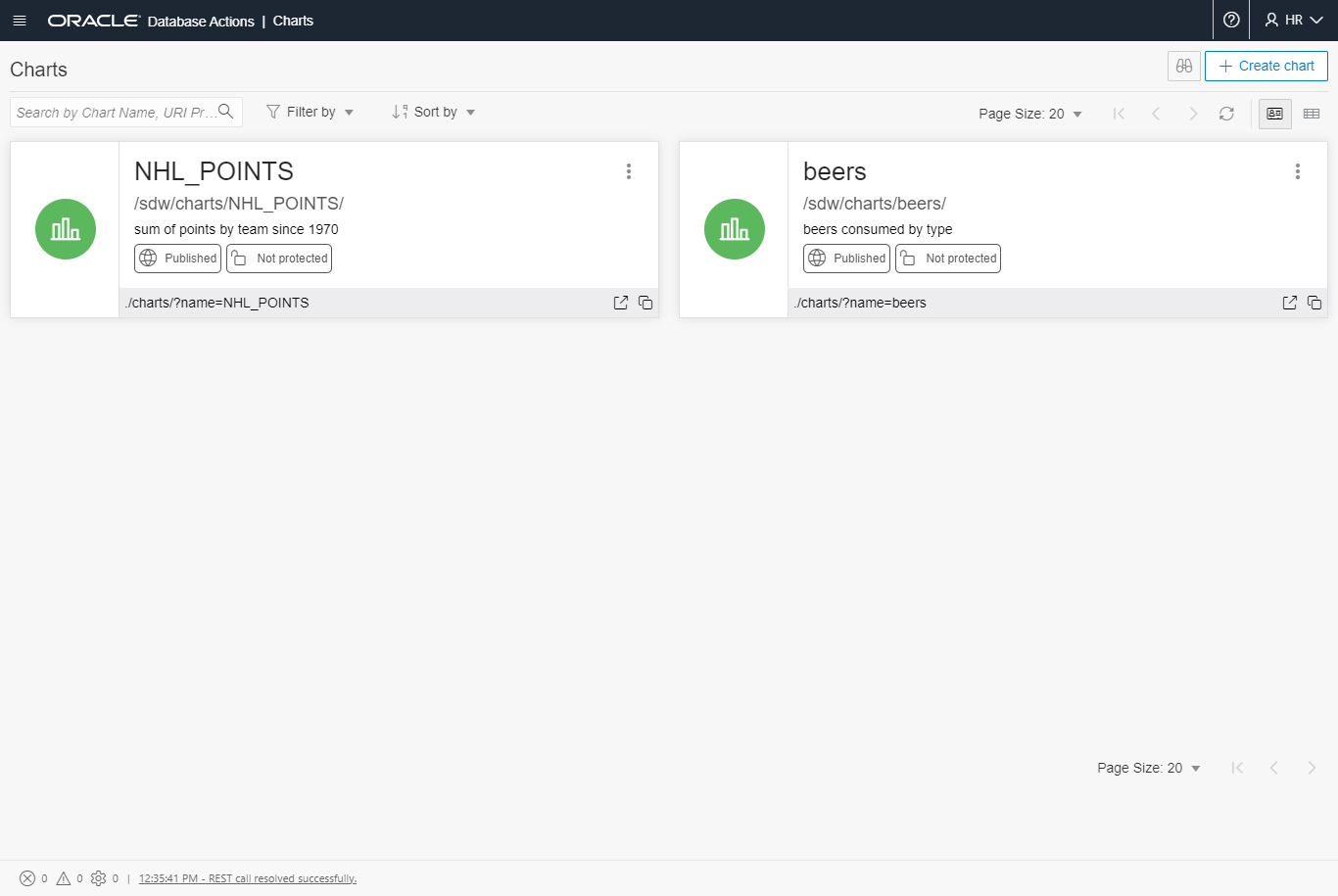Image resolution: width=1338 pixels, height=896 pixels.
Task: Expand the Sort by dropdown
Action: [434, 112]
